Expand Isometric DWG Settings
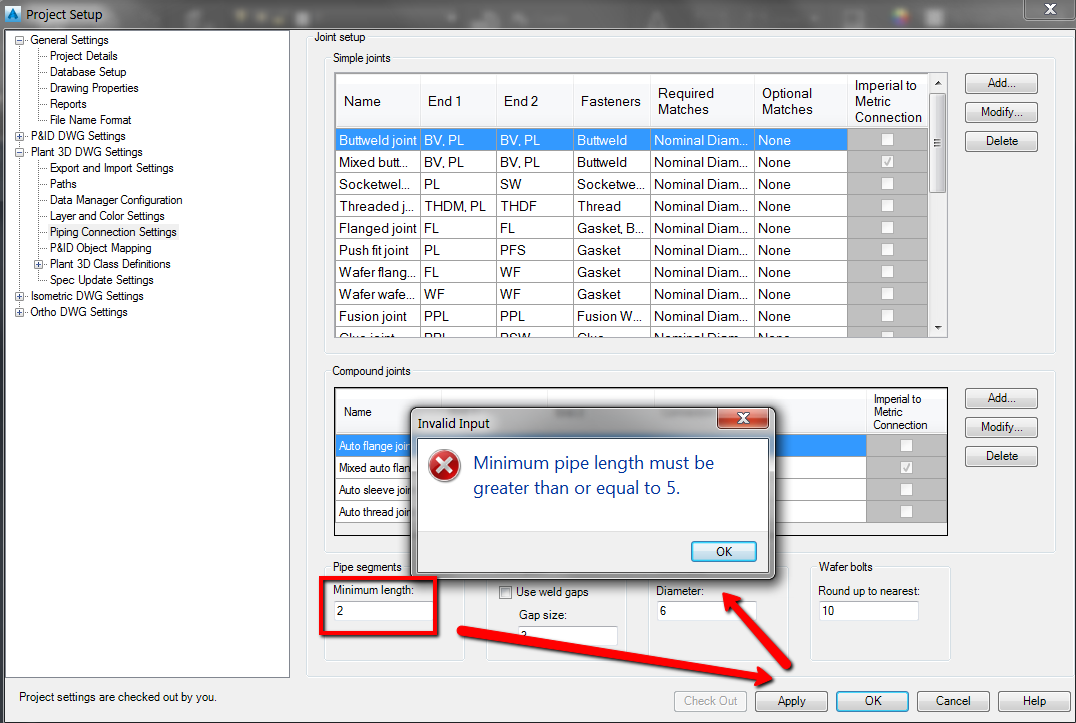Viewport: 1076px width, 723px height. pos(21,295)
